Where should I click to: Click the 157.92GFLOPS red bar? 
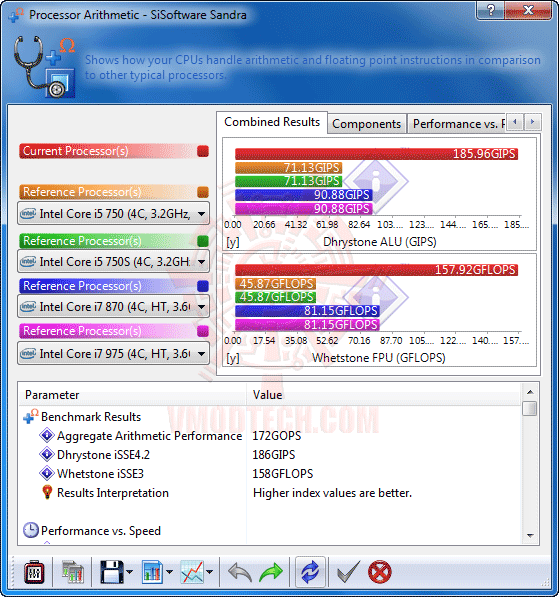click(376, 270)
